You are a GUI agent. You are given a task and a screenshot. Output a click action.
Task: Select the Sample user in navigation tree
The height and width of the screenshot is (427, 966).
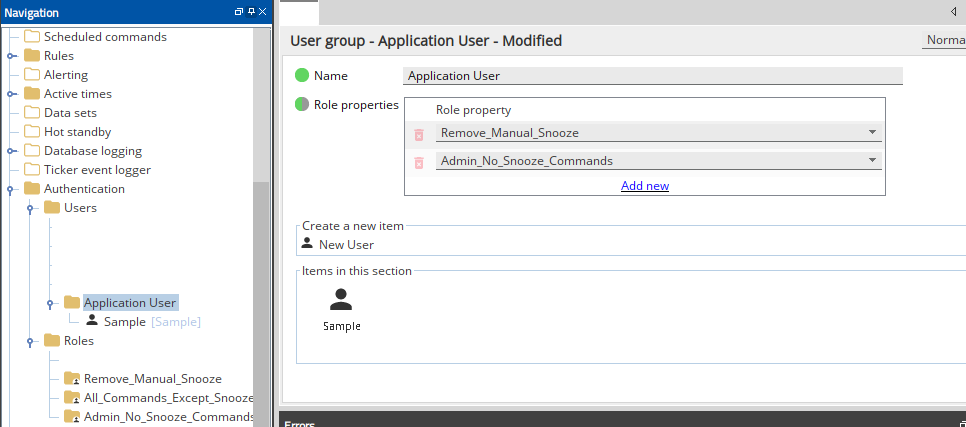click(x=124, y=322)
